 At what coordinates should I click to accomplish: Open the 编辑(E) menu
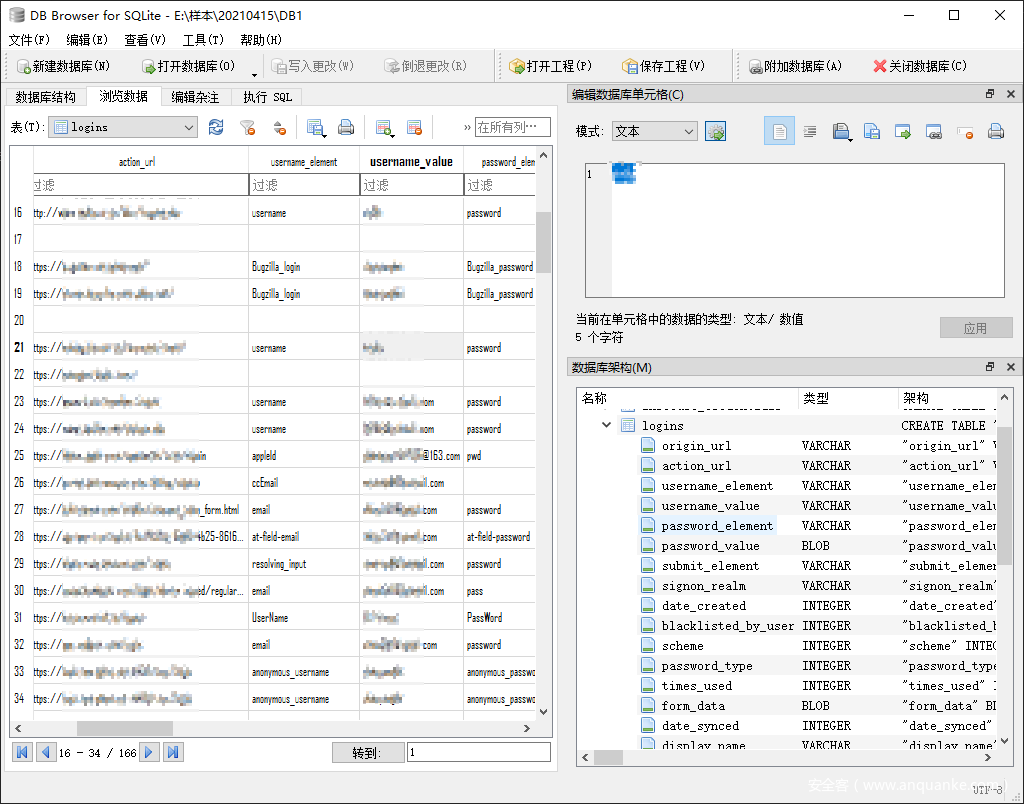pos(87,40)
